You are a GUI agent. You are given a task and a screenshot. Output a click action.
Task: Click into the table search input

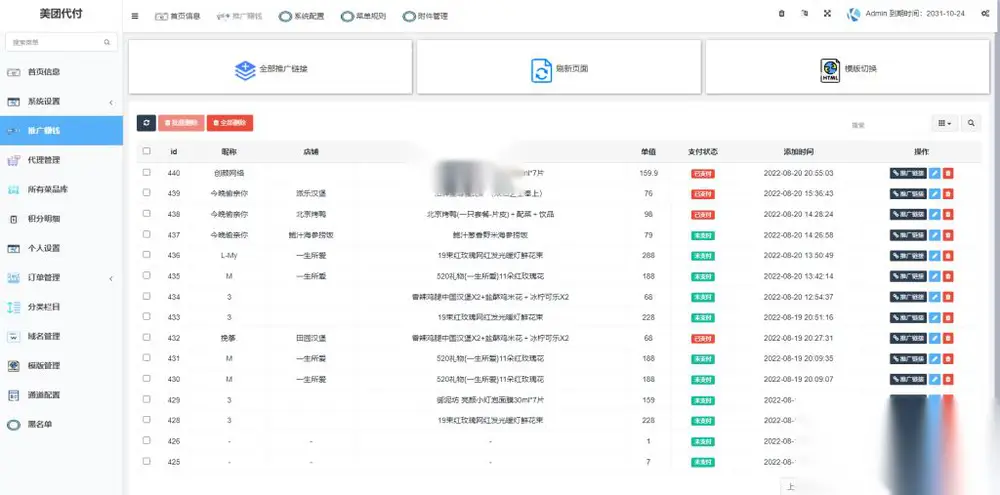coord(887,124)
